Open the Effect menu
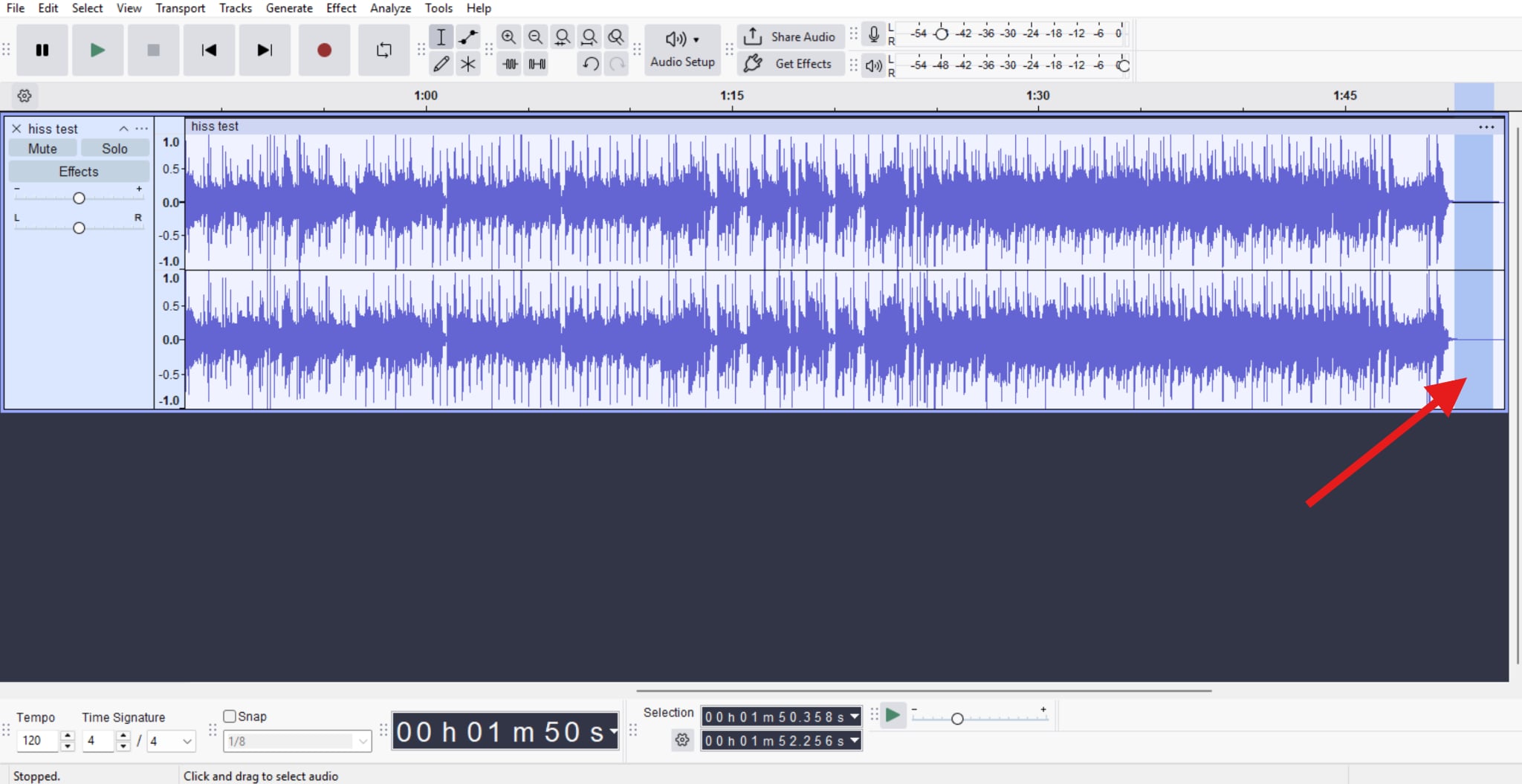Viewport: 1522px width, 784px height. tap(340, 8)
